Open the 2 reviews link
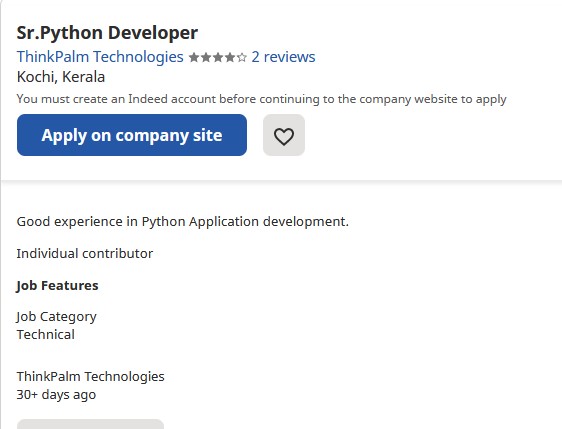 (283, 57)
